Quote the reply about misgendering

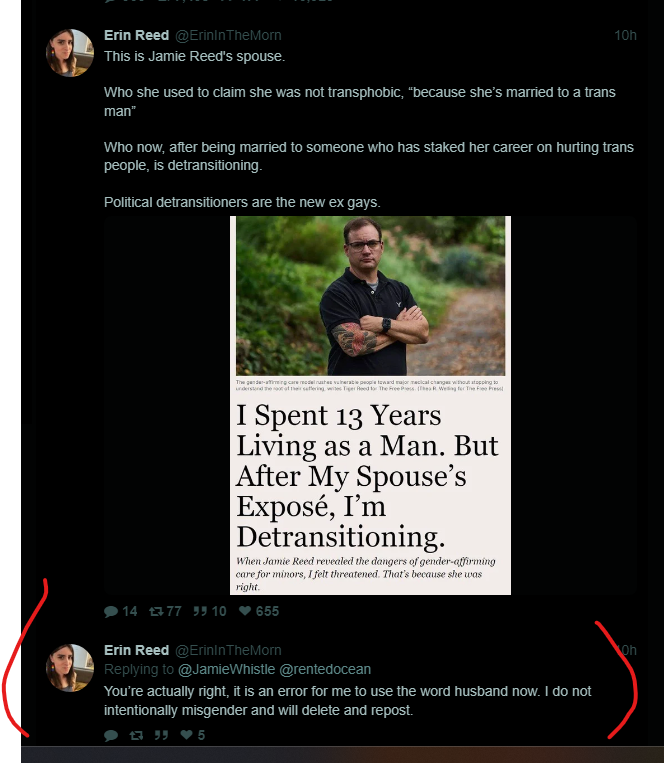[x=162, y=735]
